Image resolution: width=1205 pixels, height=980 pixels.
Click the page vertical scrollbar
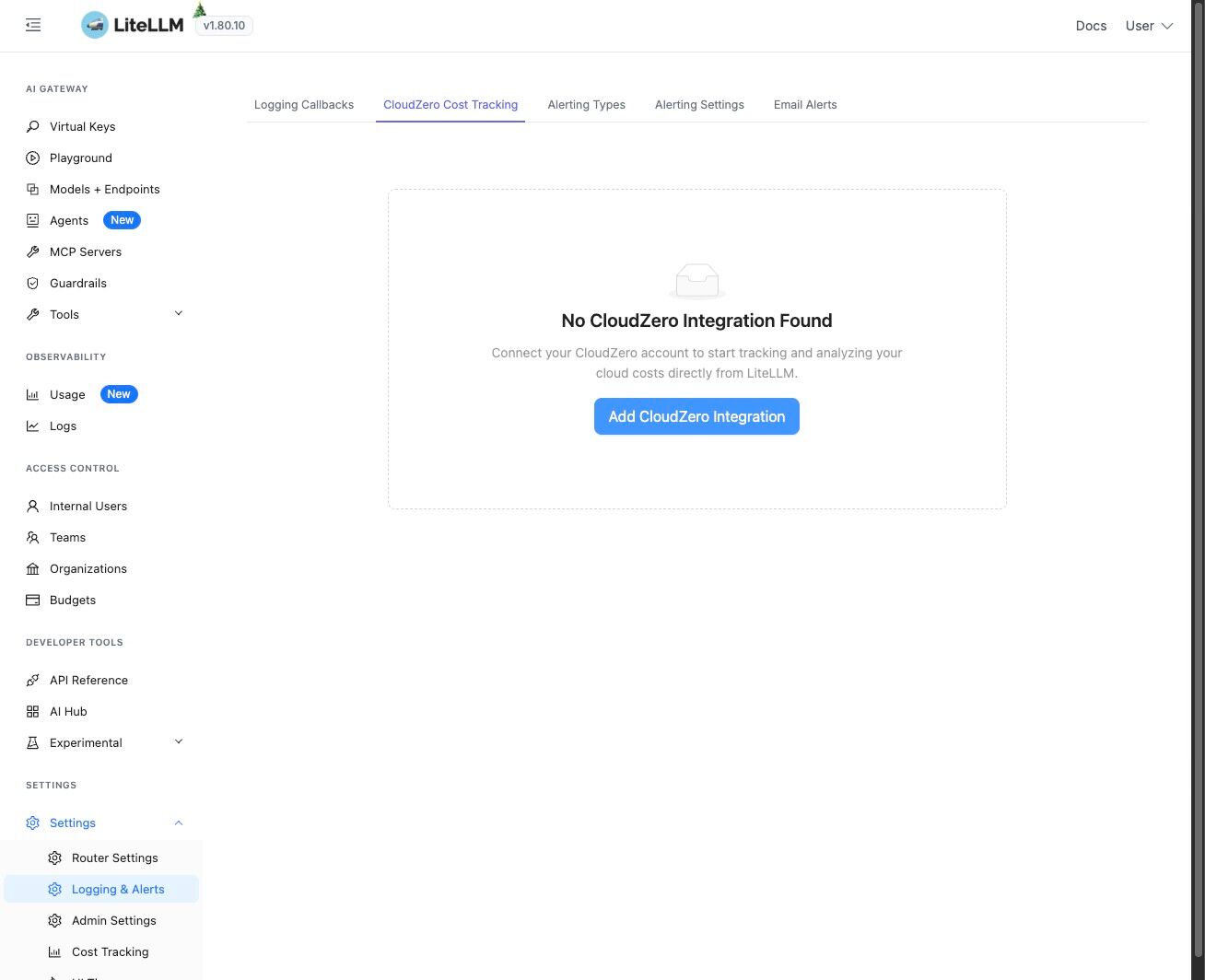tap(1198, 479)
